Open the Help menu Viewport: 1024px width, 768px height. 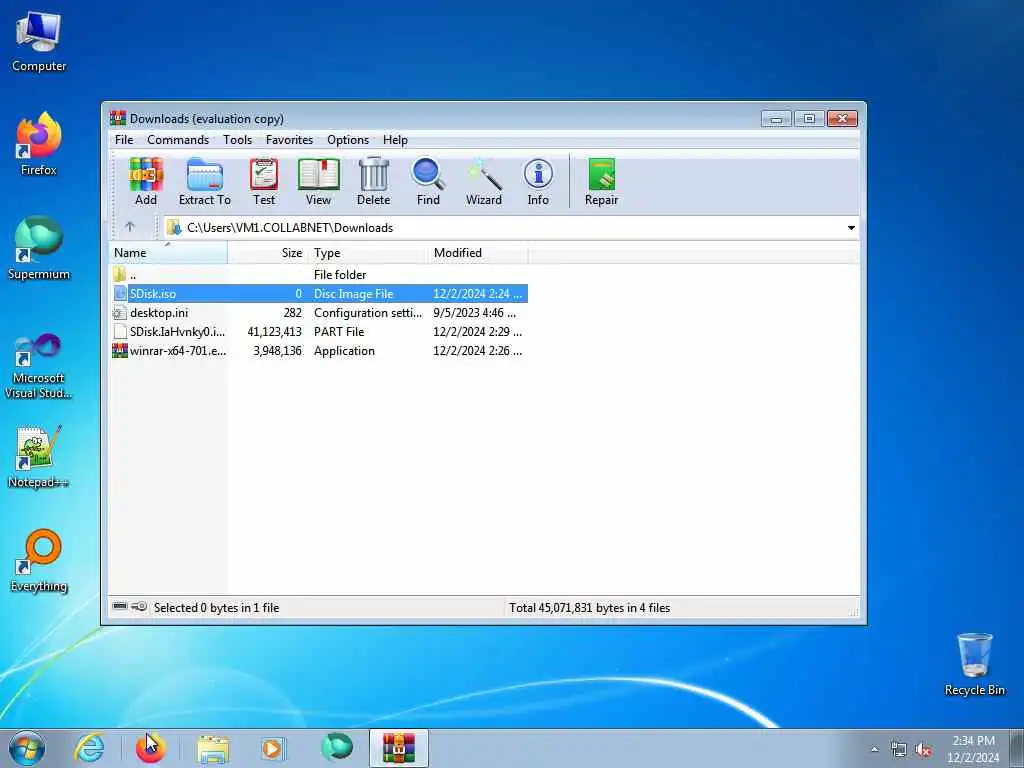point(395,140)
